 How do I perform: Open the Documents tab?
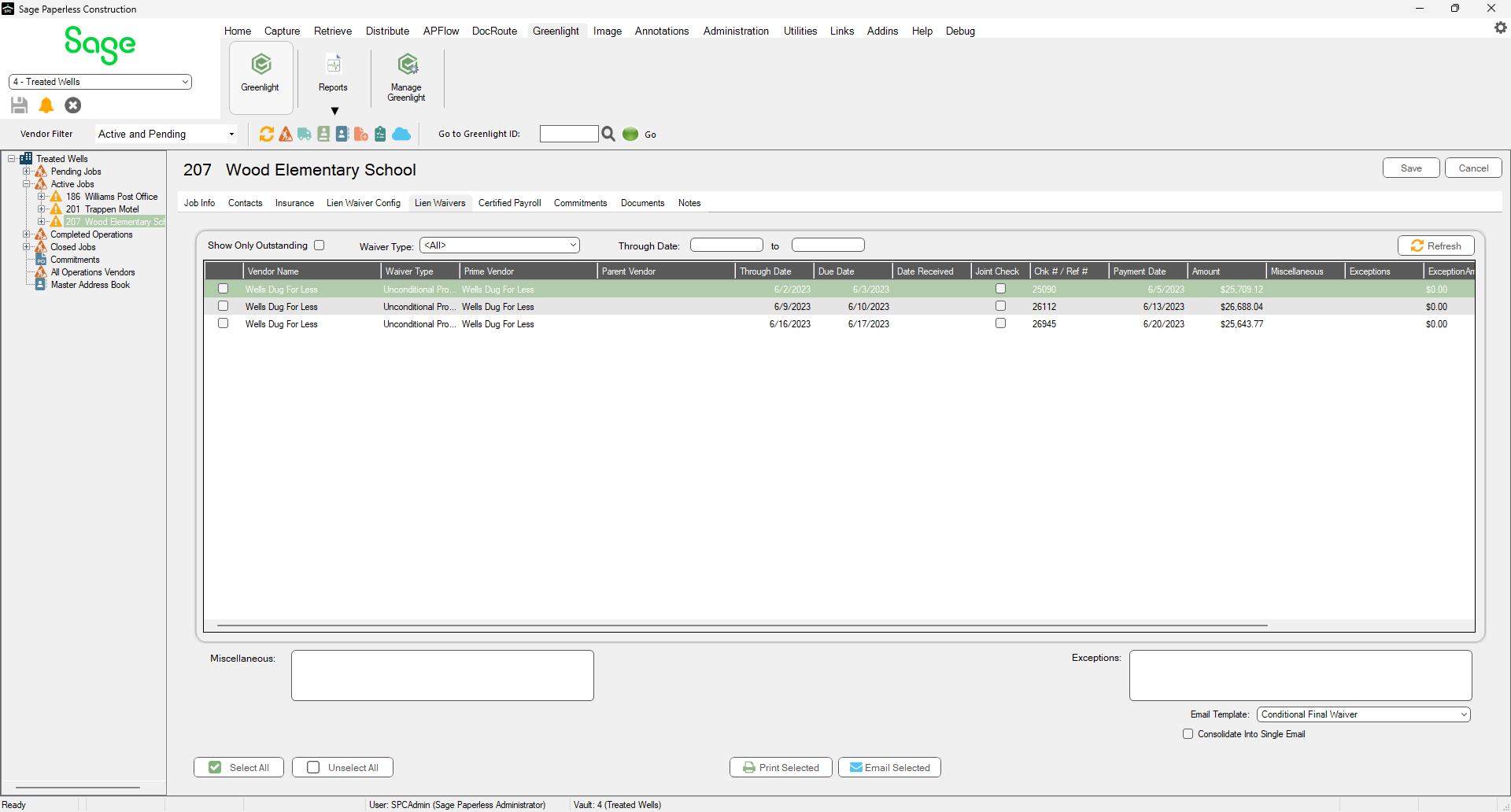coord(642,203)
